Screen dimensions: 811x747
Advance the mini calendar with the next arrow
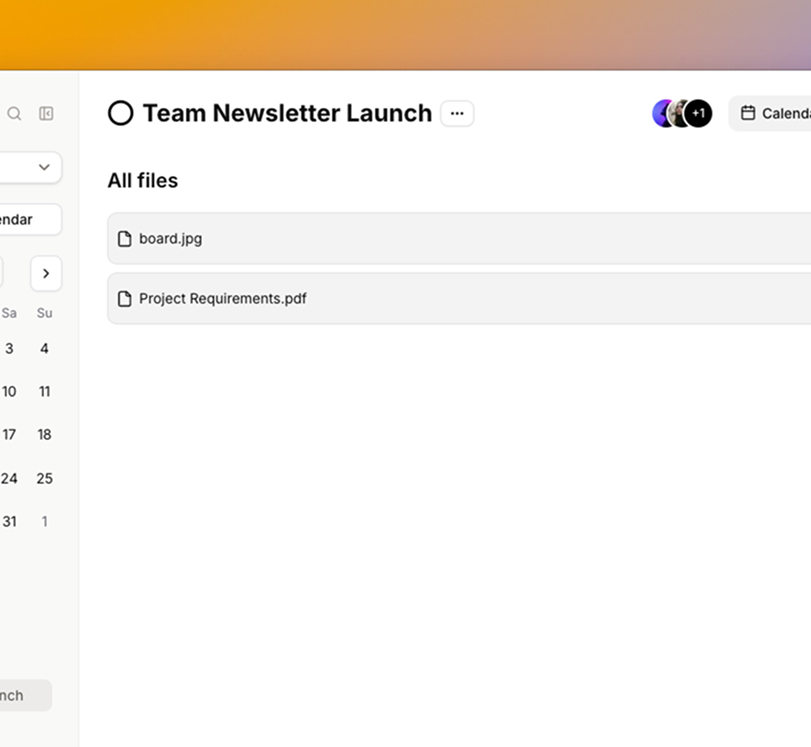click(45, 273)
